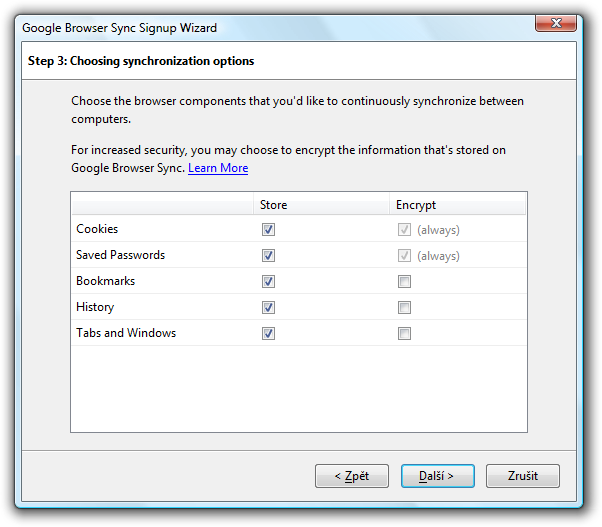The height and width of the screenshot is (527, 602).
Task: Click the Store column header
Action: 321,205
